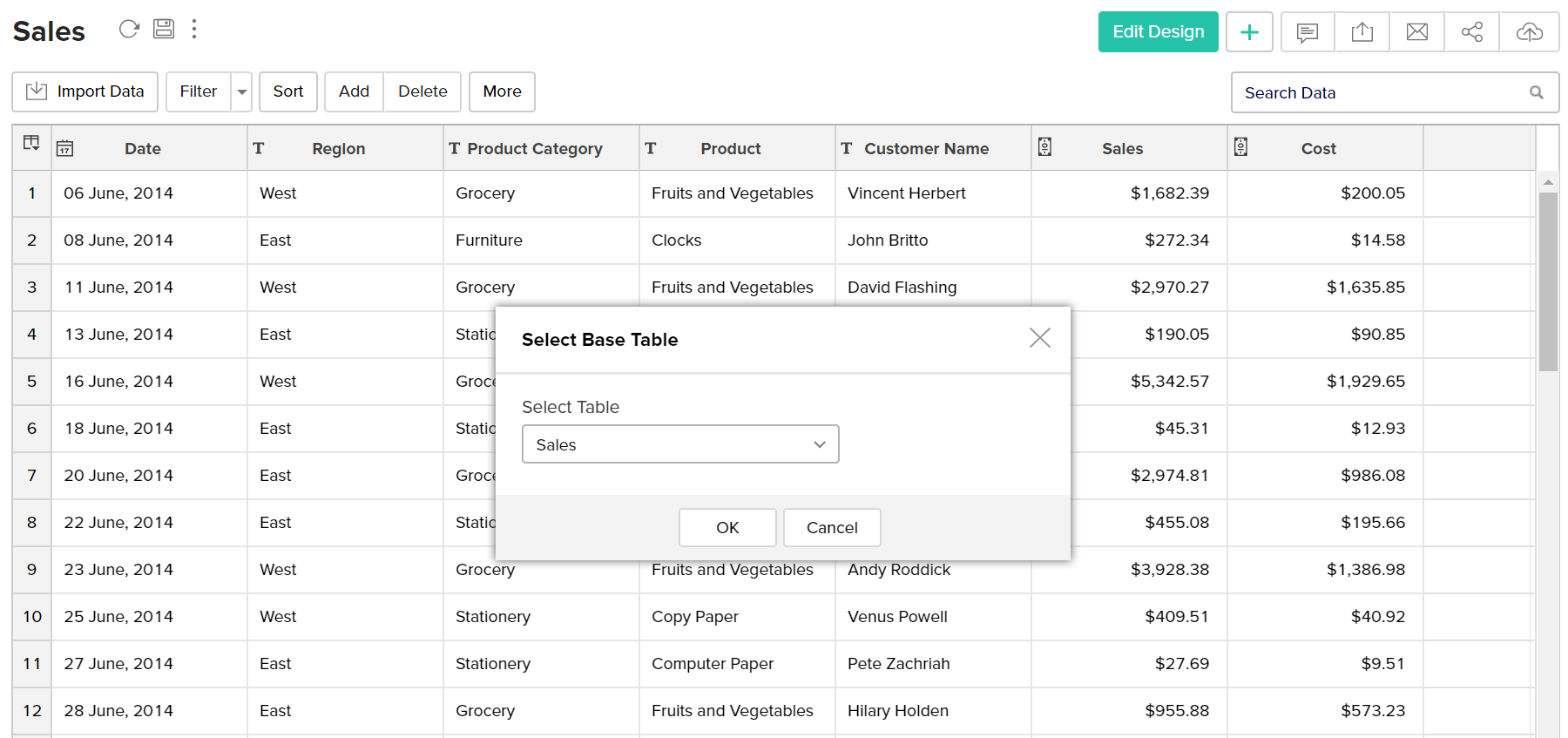The height and width of the screenshot is (738, 1568).
Task: Click the cloud upload publish icon
Action: pos(1529,32)
